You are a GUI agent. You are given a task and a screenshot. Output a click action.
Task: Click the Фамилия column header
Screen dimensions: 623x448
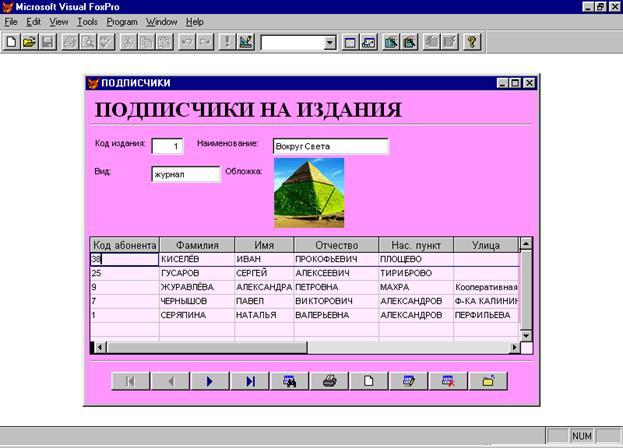coord(196,244)
